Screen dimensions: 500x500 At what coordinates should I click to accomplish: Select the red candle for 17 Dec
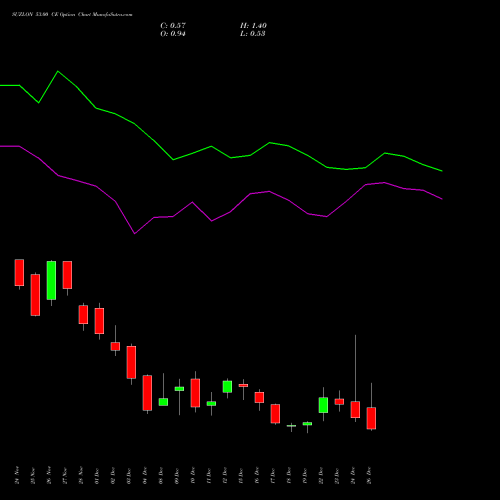click(275, 414)
